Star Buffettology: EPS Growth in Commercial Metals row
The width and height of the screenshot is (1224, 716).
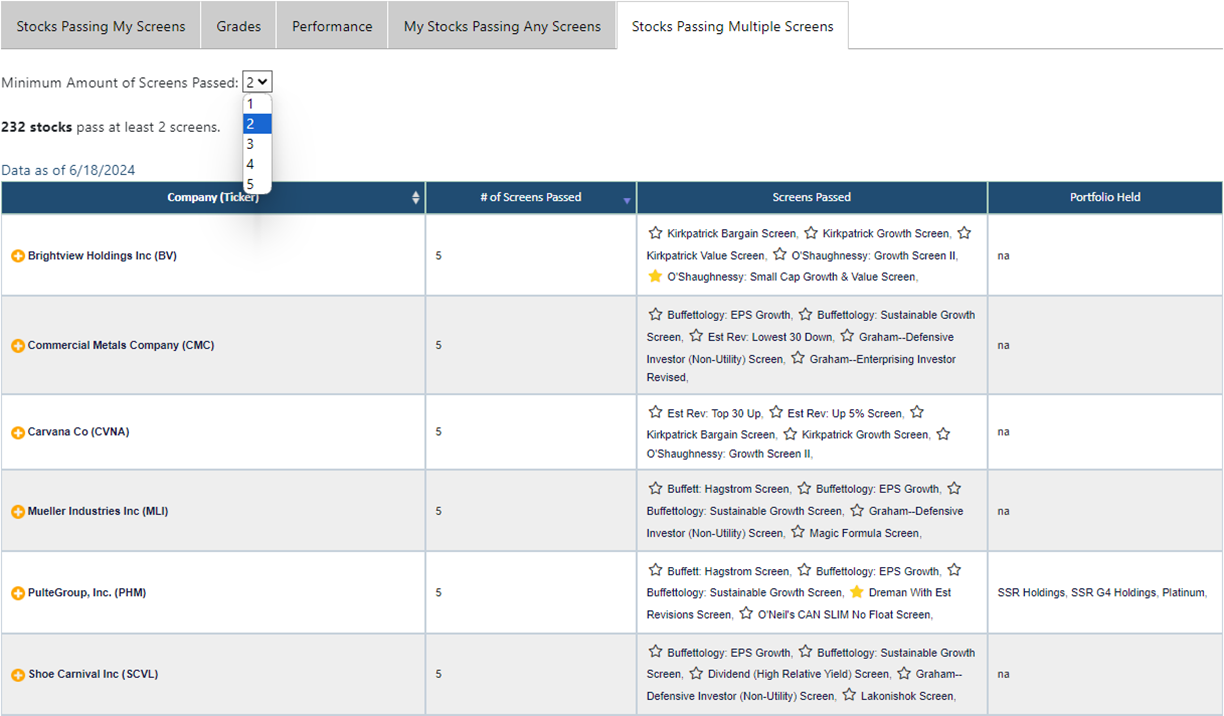pos(655,315)
